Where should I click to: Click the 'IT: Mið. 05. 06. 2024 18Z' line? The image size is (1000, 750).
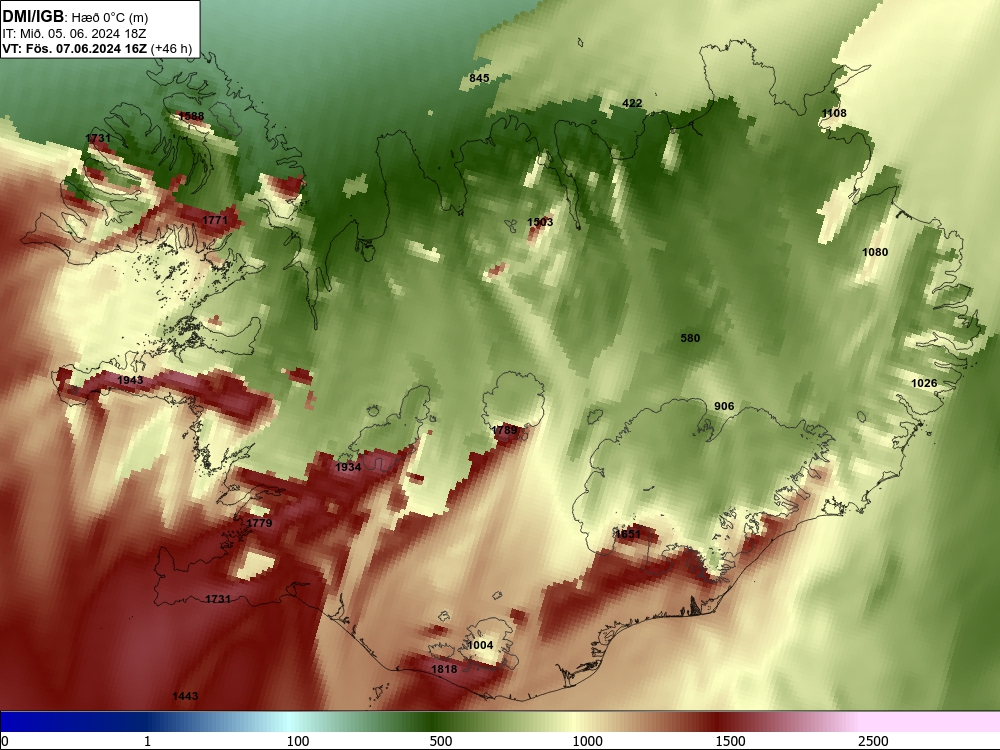70,34
